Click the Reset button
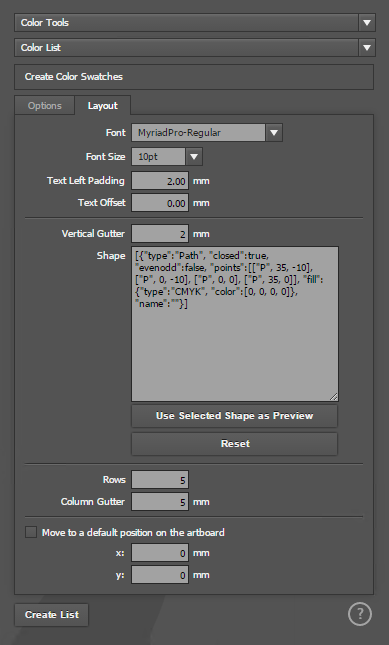Viewport: 389px width, 645px height. click(x=234, y=444)
